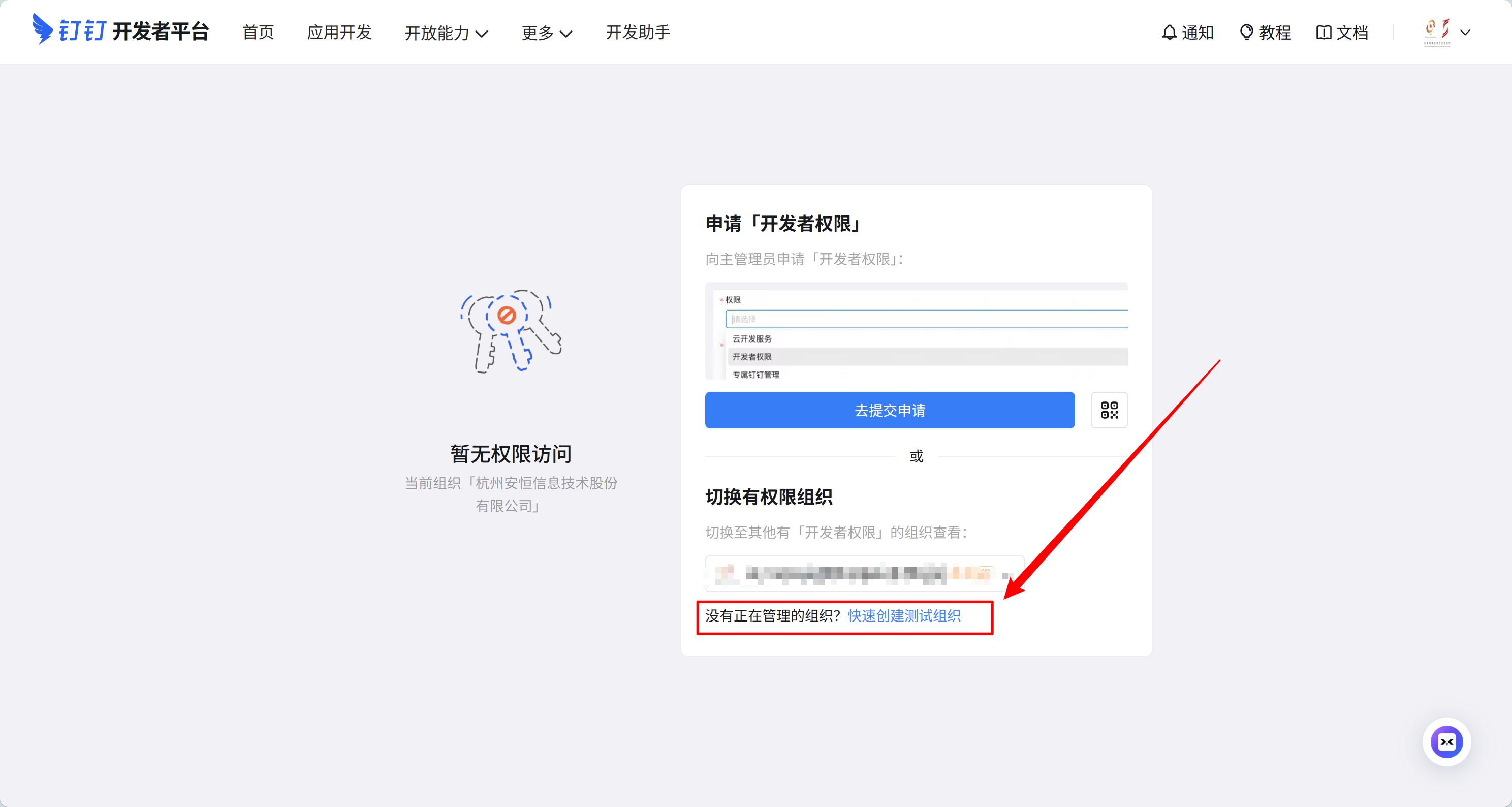Image resolution: width=1512 pixels, height=807 pixels.
Task: Open the floating assistant chat icon
Action: pyautogui.click(x=1446, y=742)
